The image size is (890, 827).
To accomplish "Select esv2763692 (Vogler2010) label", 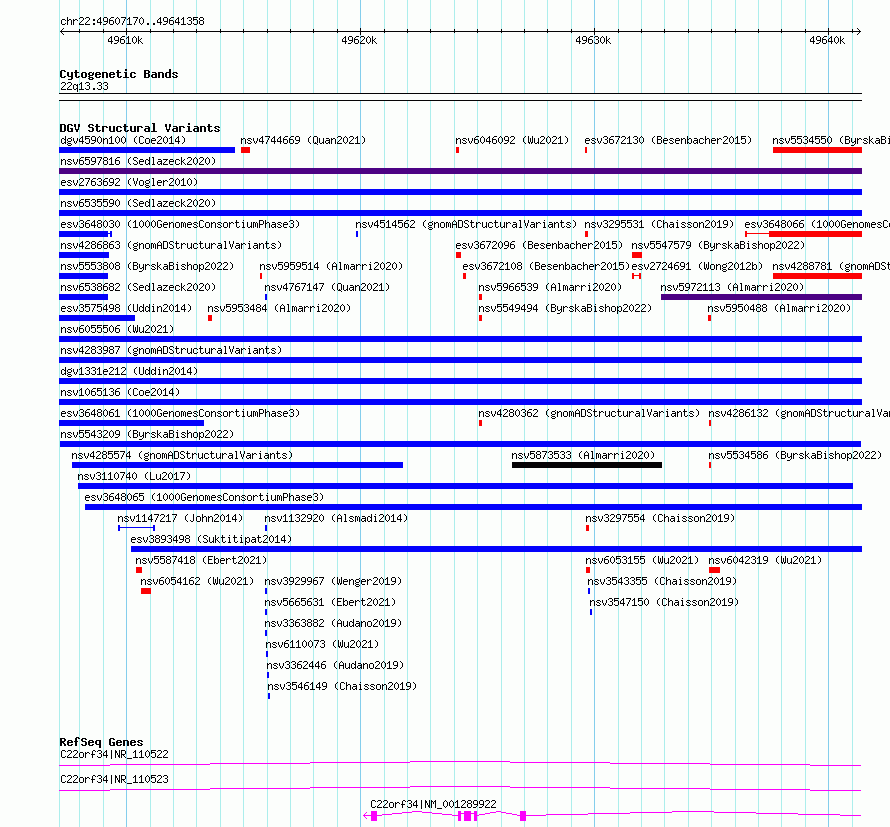I will pyautogui.click(x=129, y=182).
